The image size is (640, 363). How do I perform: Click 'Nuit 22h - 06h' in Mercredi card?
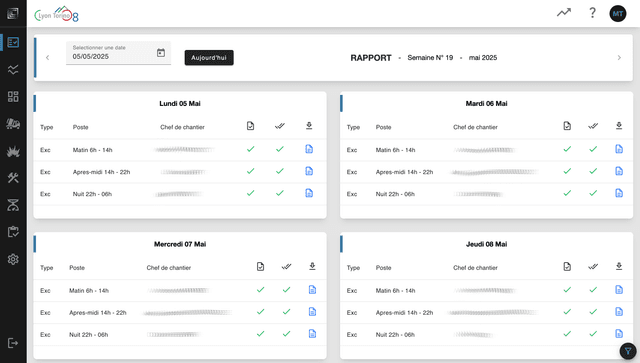(x=89, y=335)
